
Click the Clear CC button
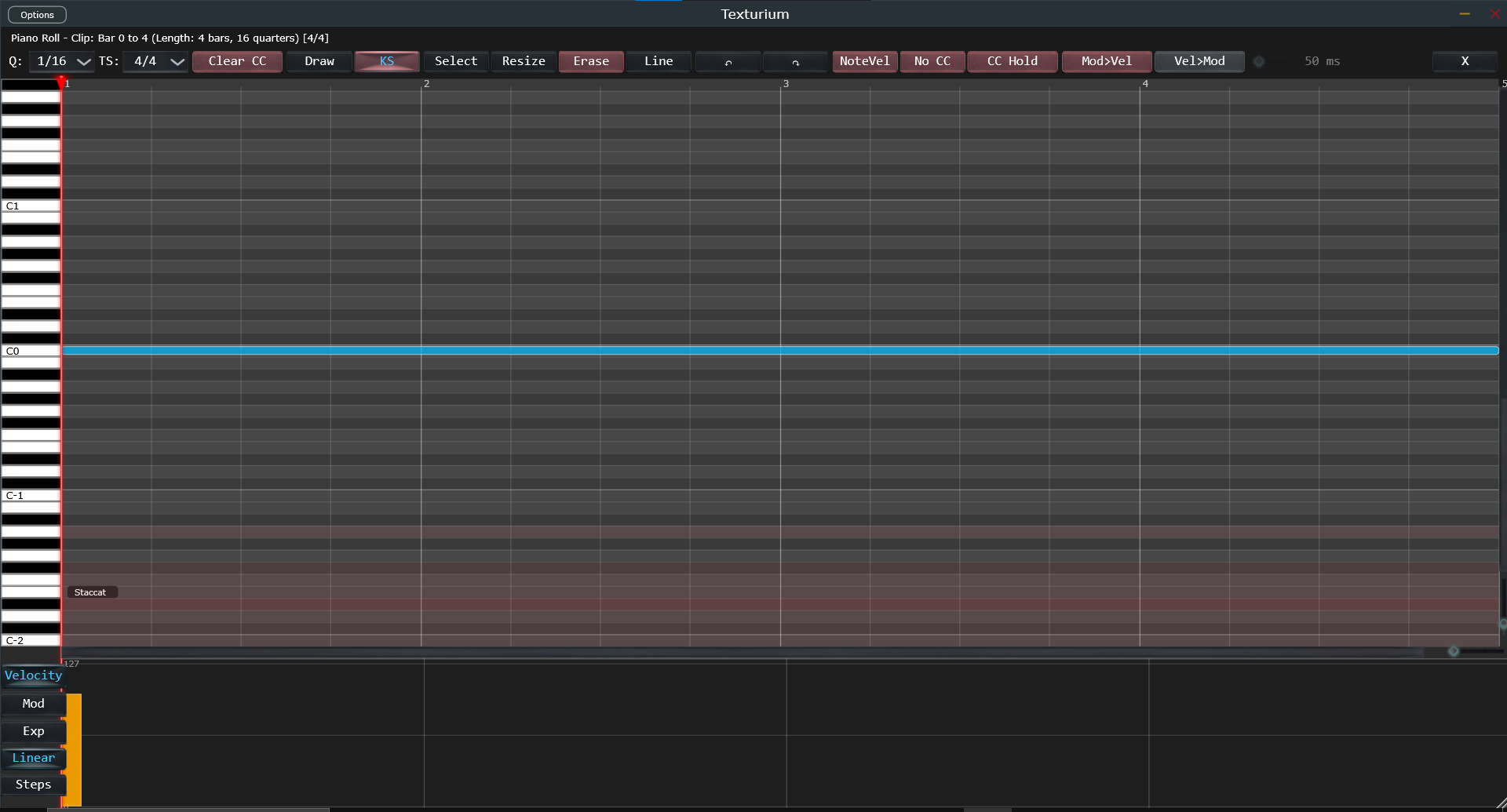point(237,61)
